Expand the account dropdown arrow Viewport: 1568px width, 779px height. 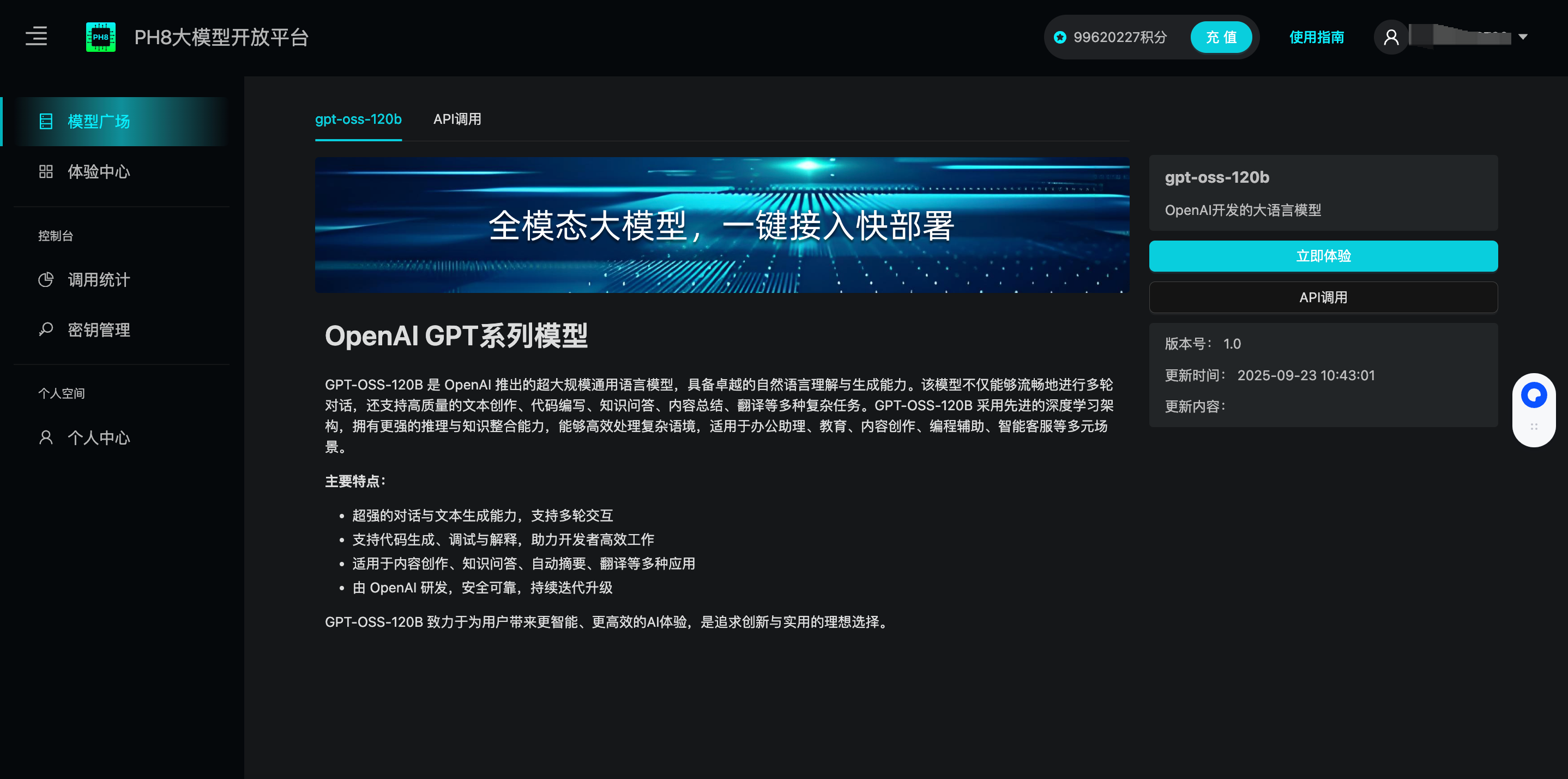point(1523,37)
